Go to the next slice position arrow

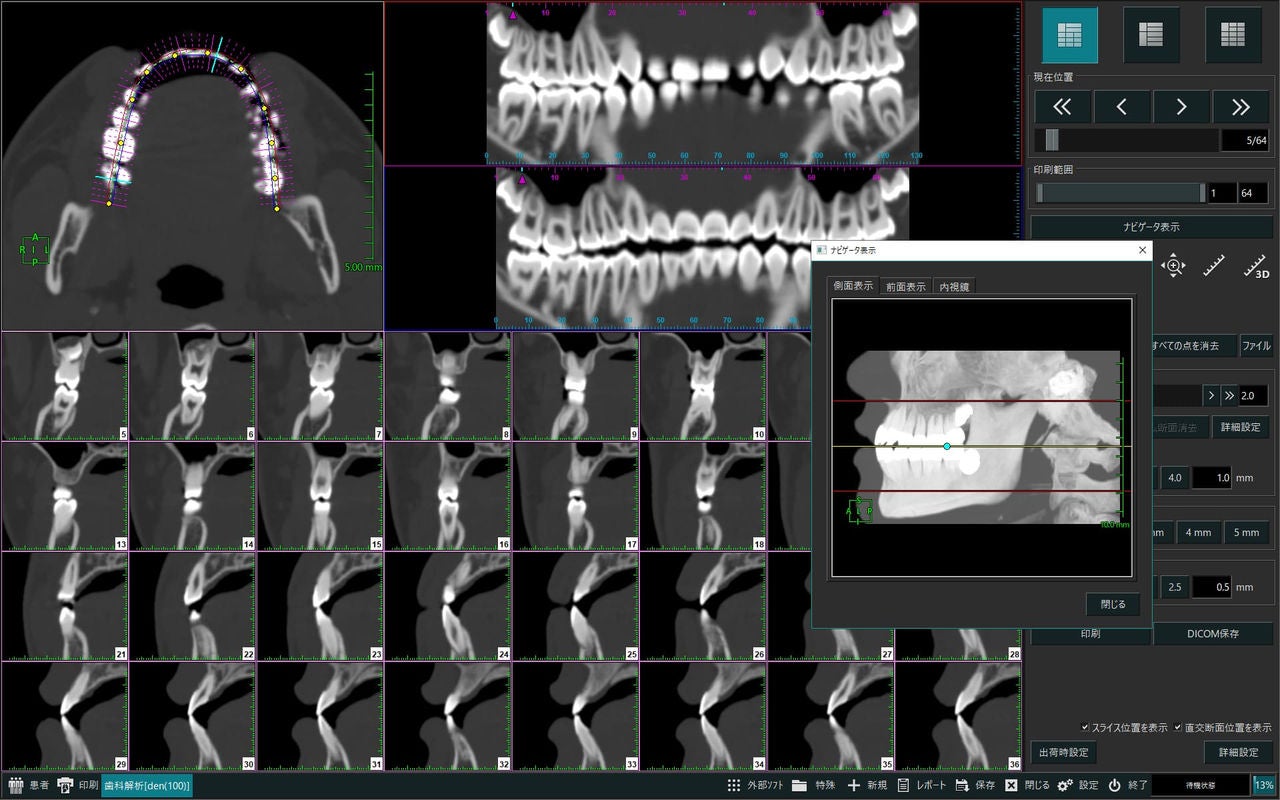[x=1181, y=106]
